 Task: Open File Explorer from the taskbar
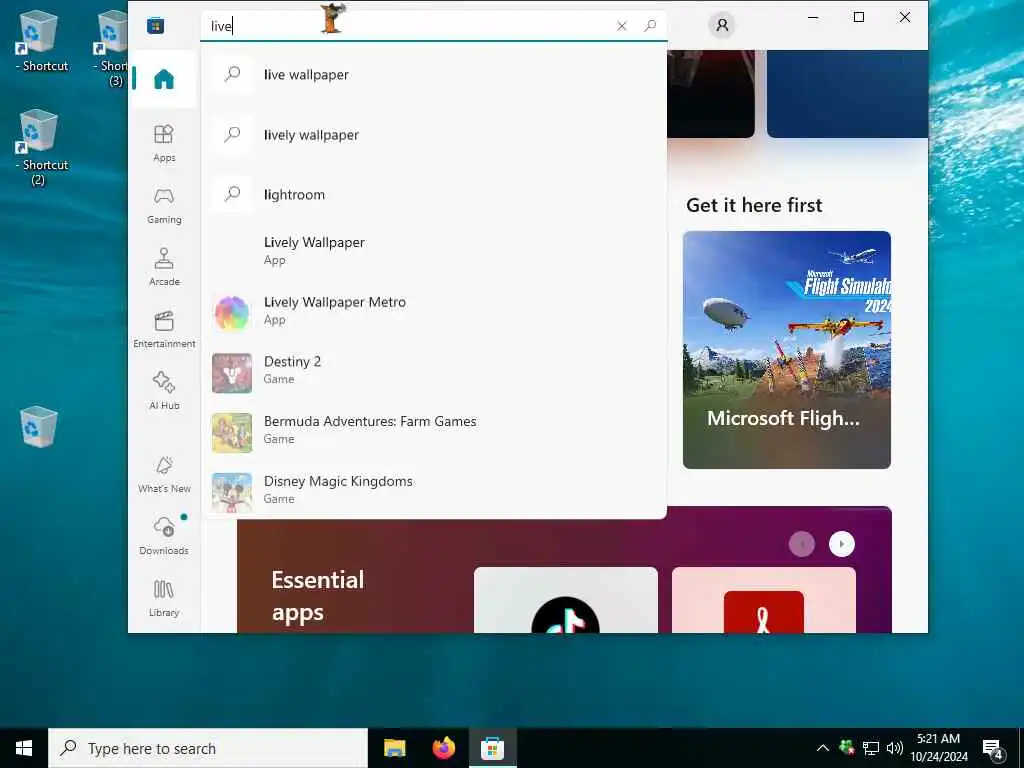pos(394,748)
